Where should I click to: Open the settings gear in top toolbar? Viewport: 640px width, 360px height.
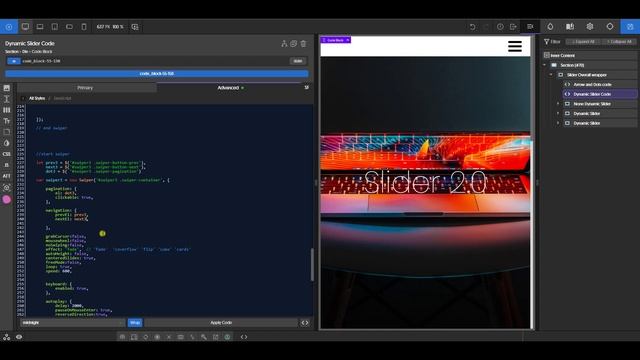coord(590,27)
